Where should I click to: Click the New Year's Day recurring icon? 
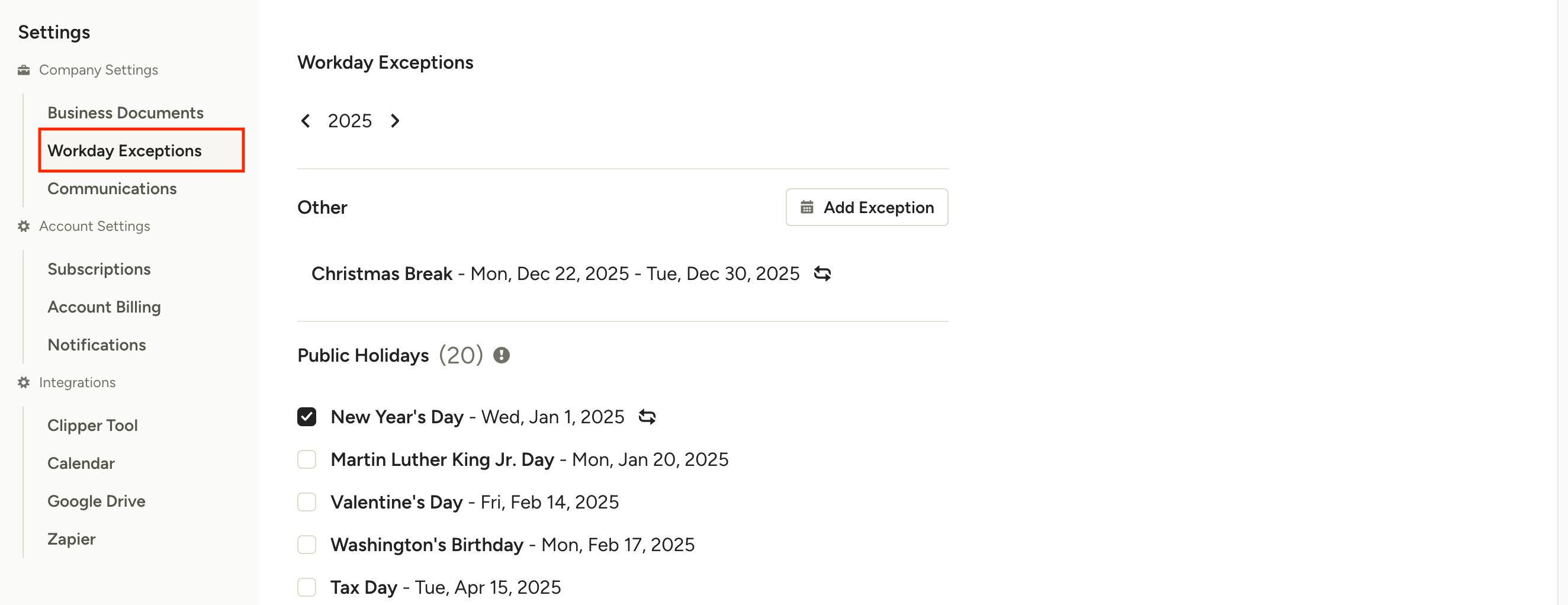pos(647,417)
